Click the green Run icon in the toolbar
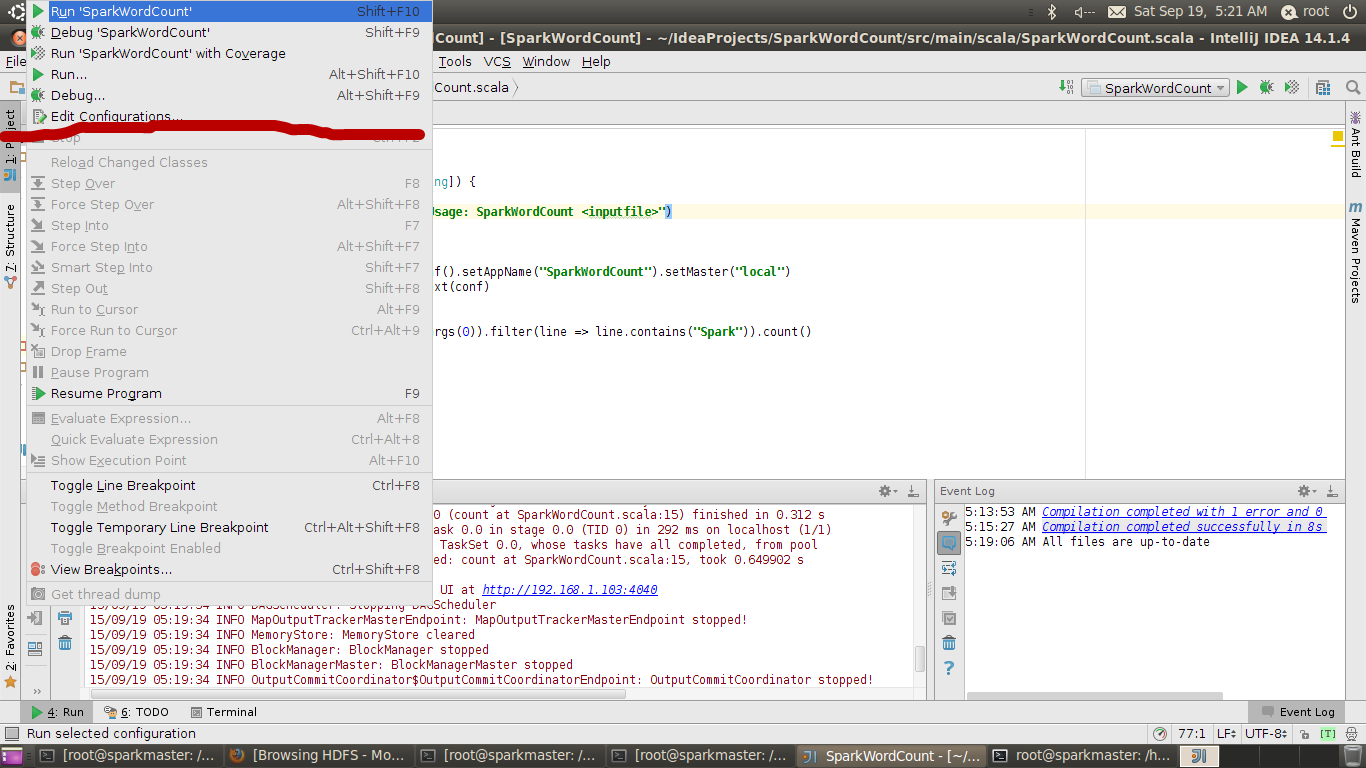 click(1242, 88)
